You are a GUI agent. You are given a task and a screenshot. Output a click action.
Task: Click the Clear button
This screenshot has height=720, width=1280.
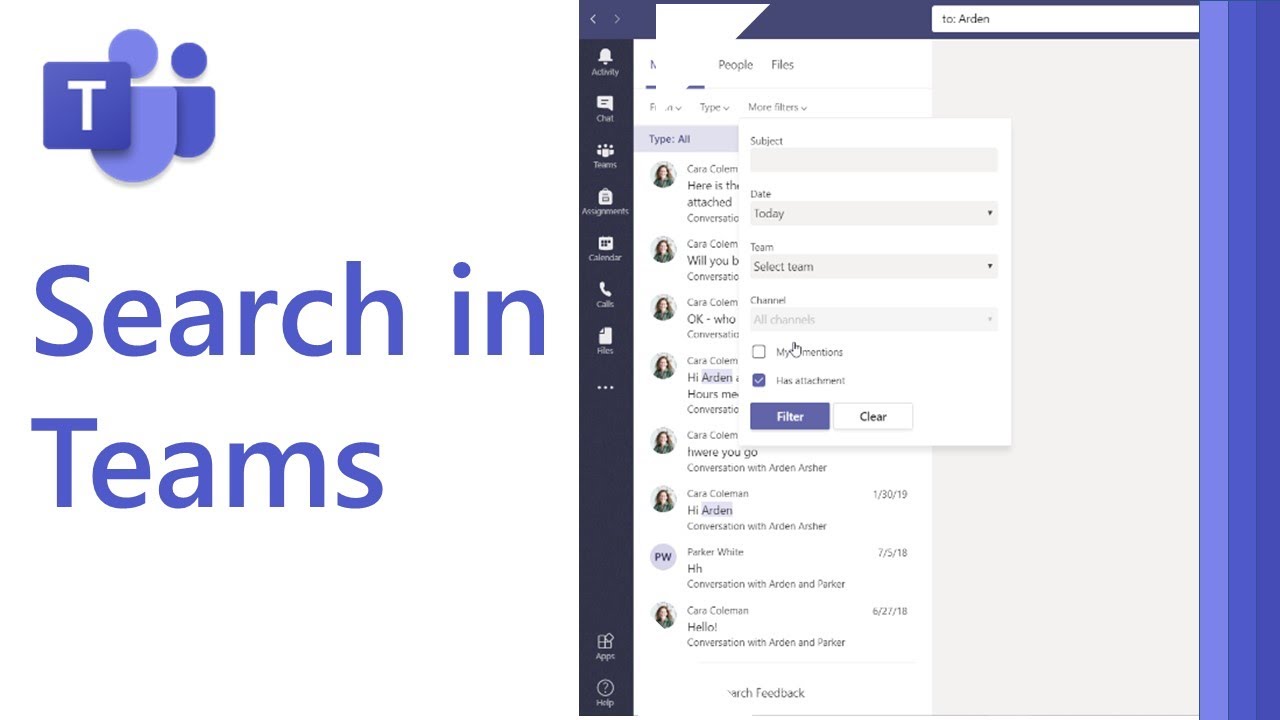[873, 416]
